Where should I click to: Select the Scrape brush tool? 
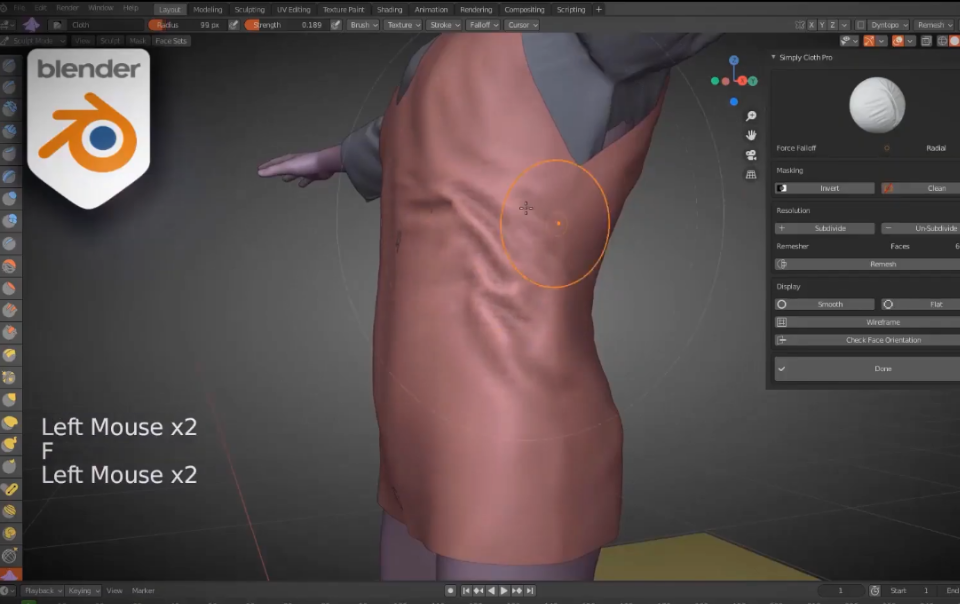click(x=10, y=332)
